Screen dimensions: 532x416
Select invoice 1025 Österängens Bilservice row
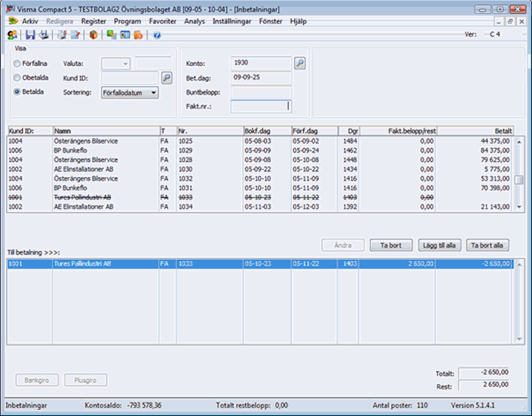coord(260,141)
